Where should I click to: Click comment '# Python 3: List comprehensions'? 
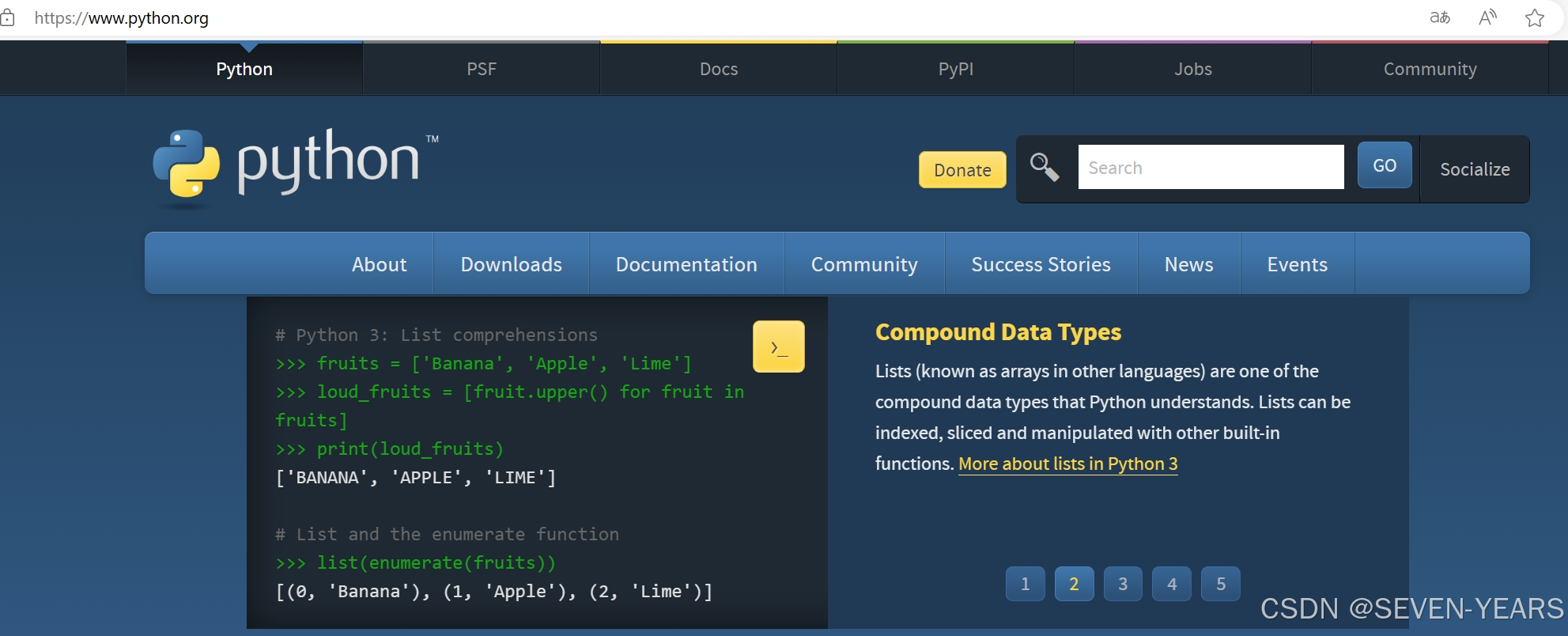(x=436, y=335)
